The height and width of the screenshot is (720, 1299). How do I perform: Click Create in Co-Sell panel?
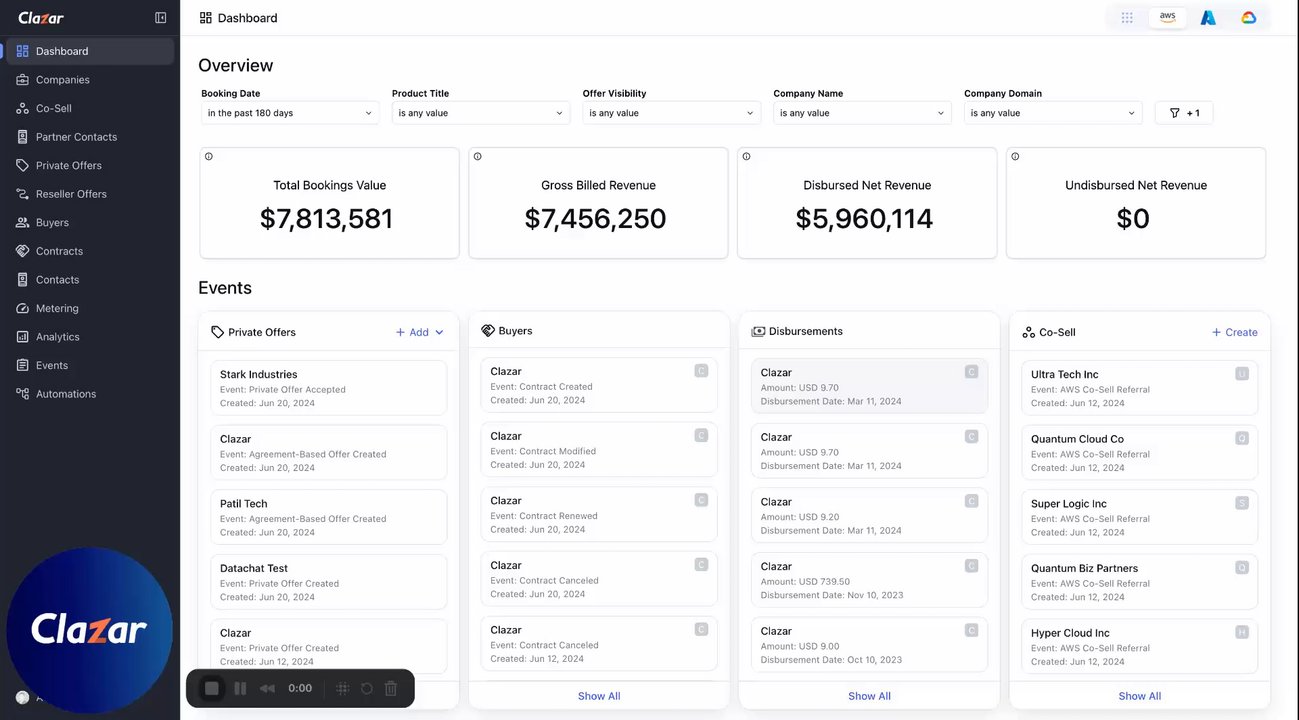tap(1235, 332)
